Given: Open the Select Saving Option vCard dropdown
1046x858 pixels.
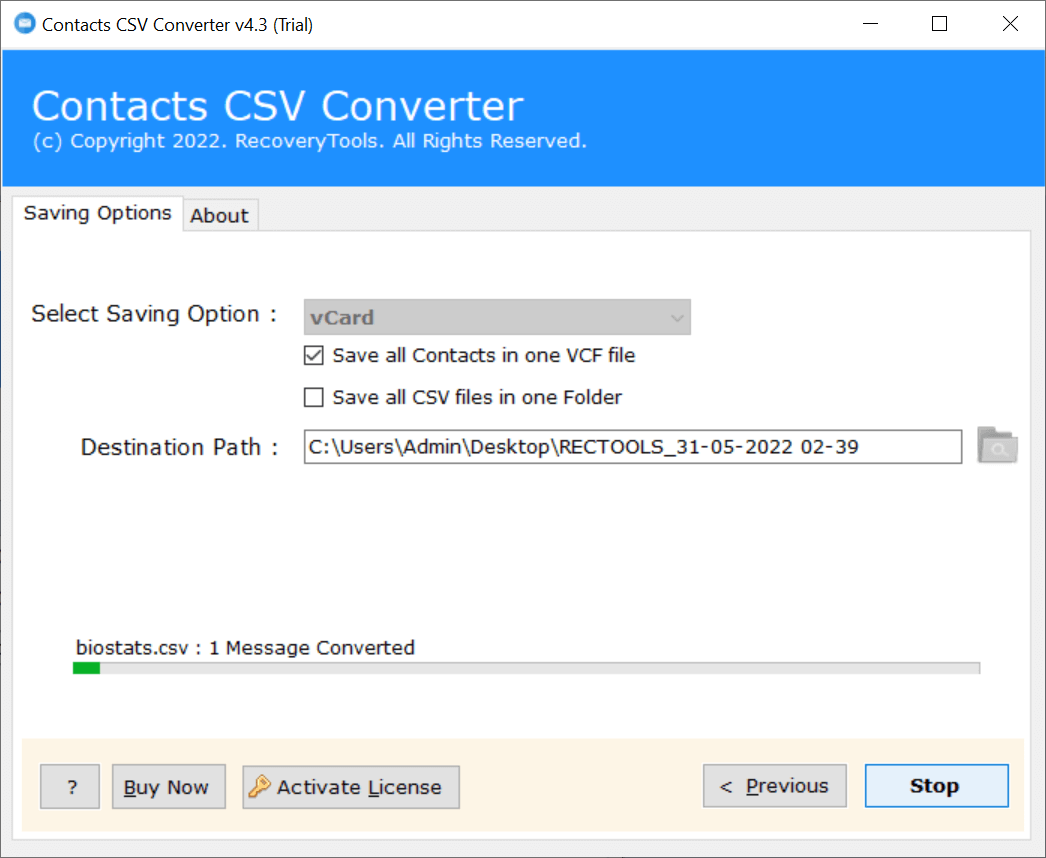Looking at the screenshot, I should (497, 317).
